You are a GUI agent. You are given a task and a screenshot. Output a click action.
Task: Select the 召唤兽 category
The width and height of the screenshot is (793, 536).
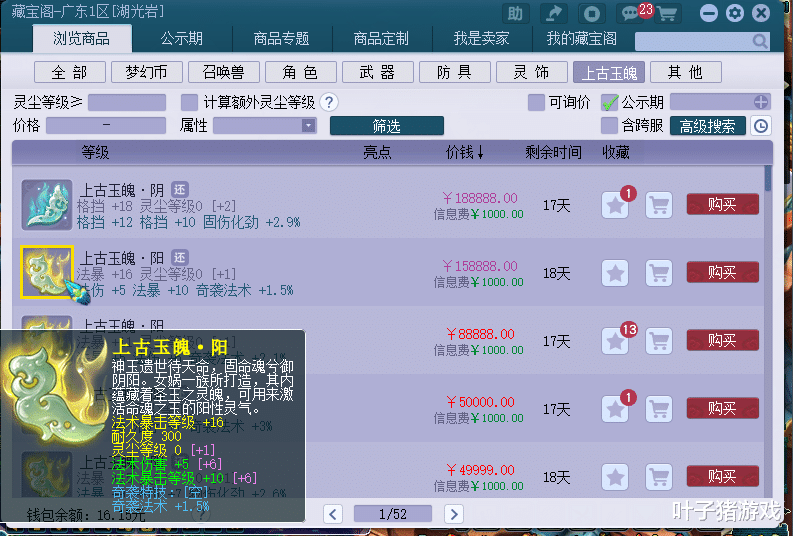(224, 72)
